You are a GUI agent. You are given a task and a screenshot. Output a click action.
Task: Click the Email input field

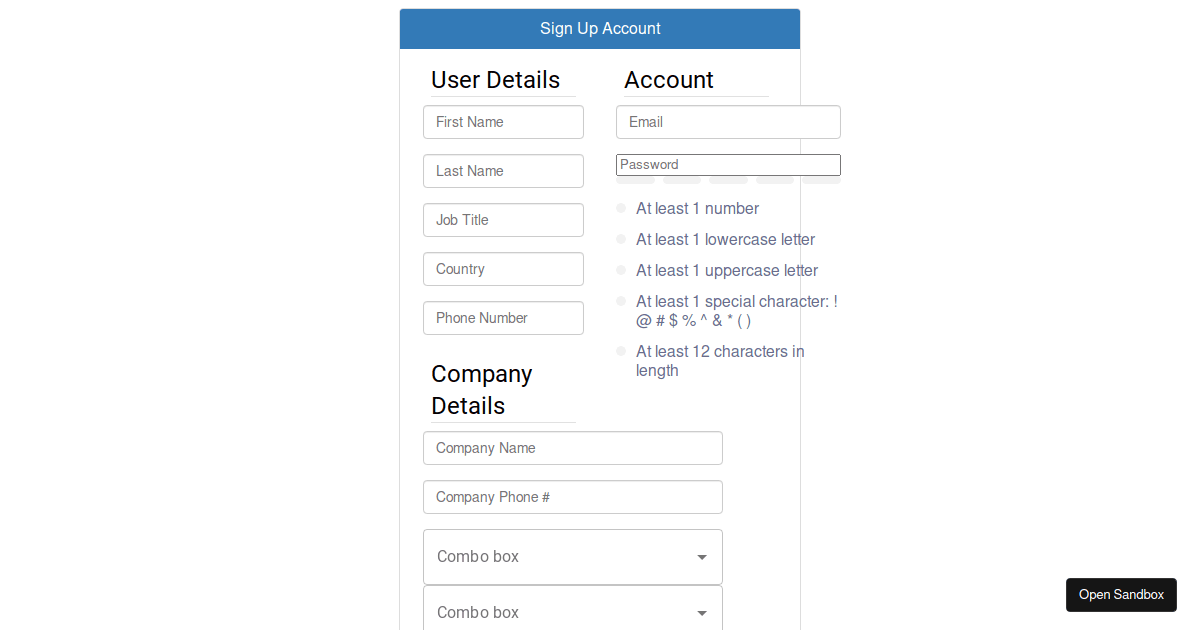[x=728, y=122]
